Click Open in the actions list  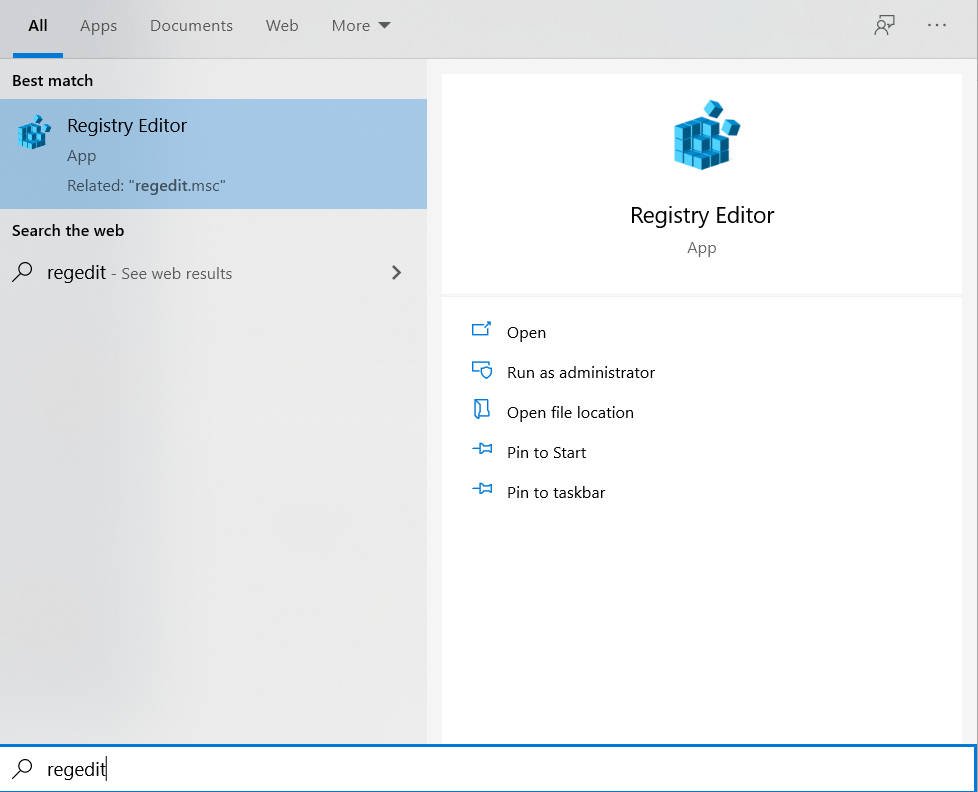(526, 333)
